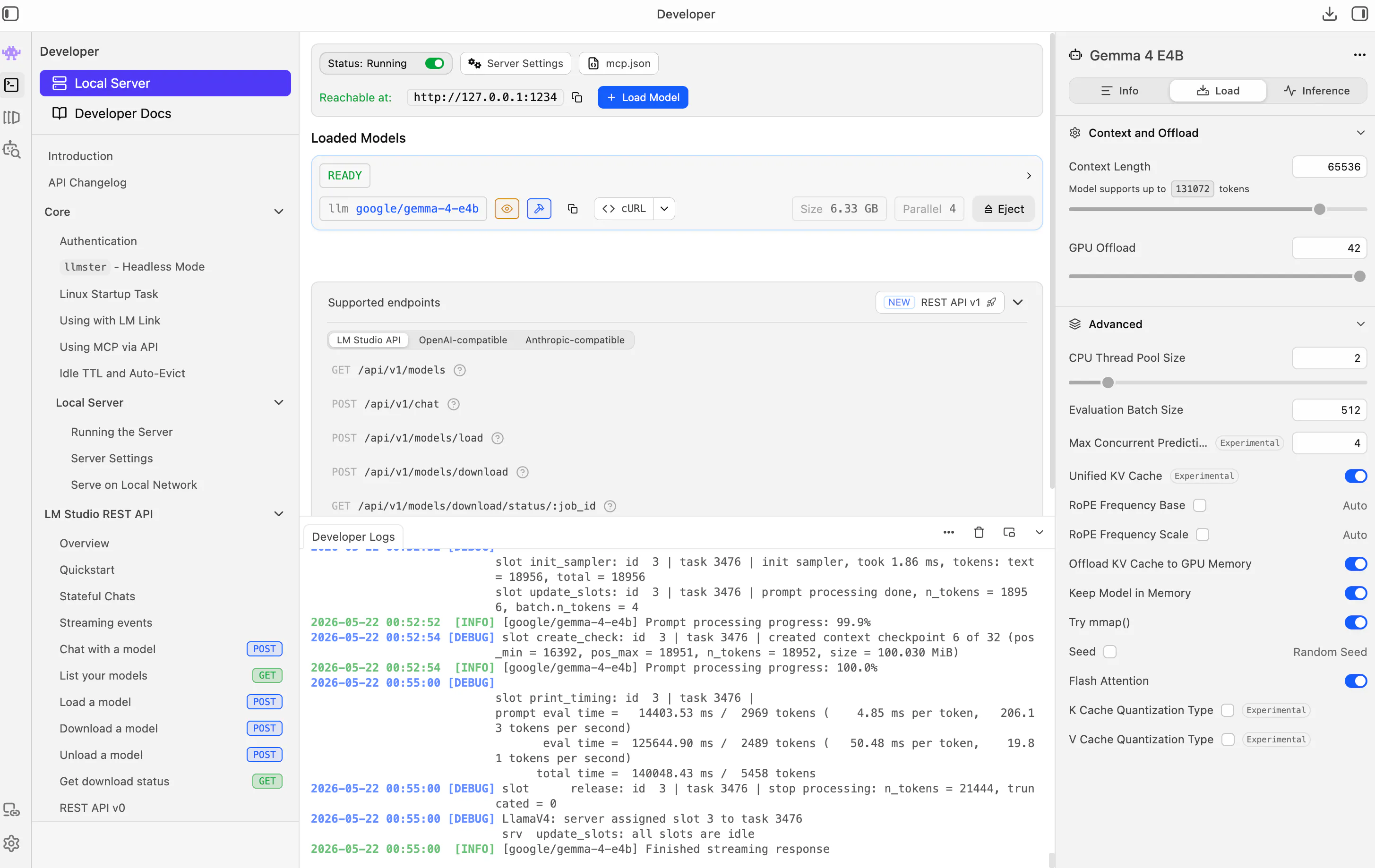This screenshot has width=1375, height=868.
Task: Collapse the LM Studio REST API section
Action: pyautogui.click(x=279, y=514)
